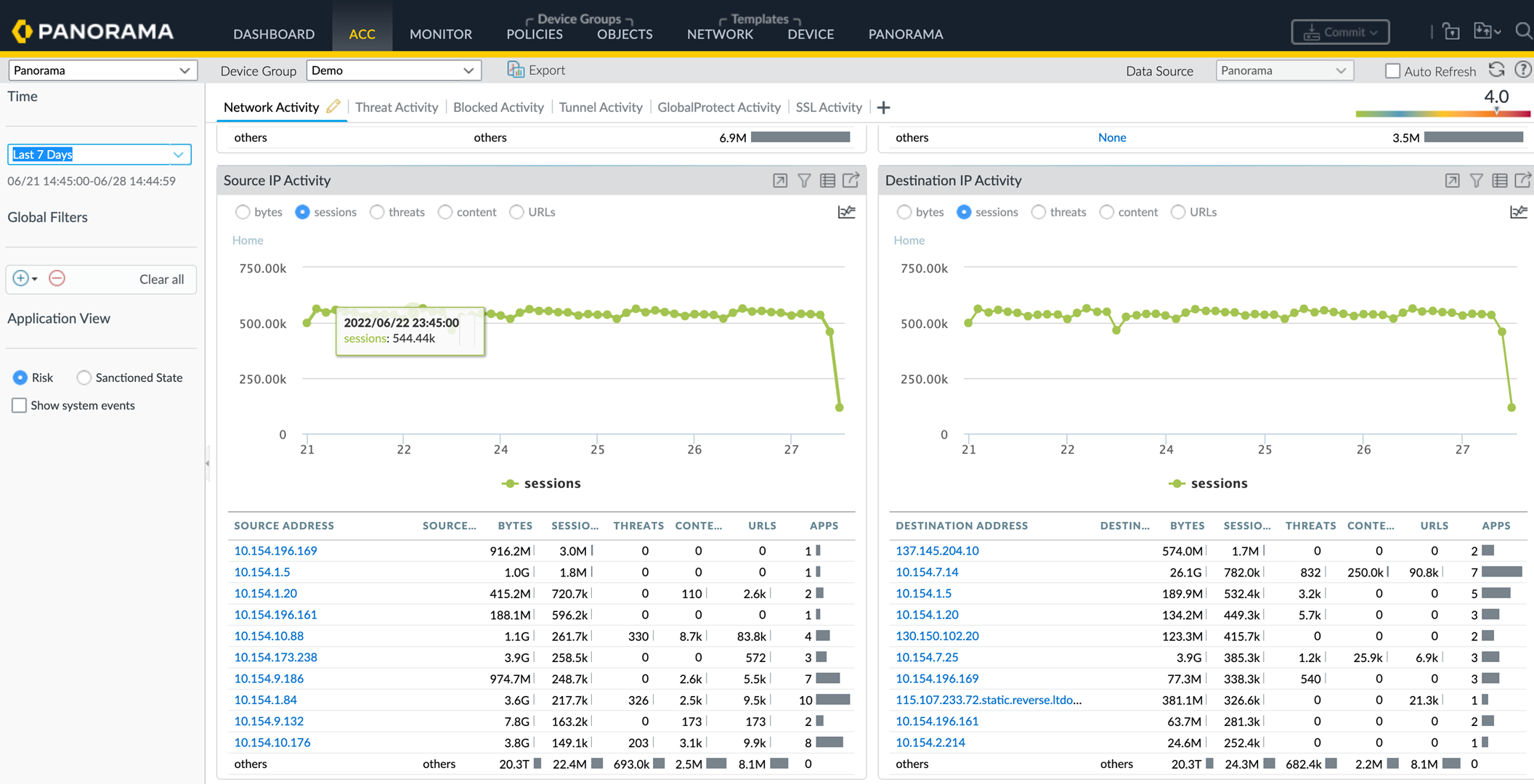Image resolution: width=1534 pixels, height=784 pixels.
Task: Click the search magnifier icon in top bar
Action: point(1523,31)
